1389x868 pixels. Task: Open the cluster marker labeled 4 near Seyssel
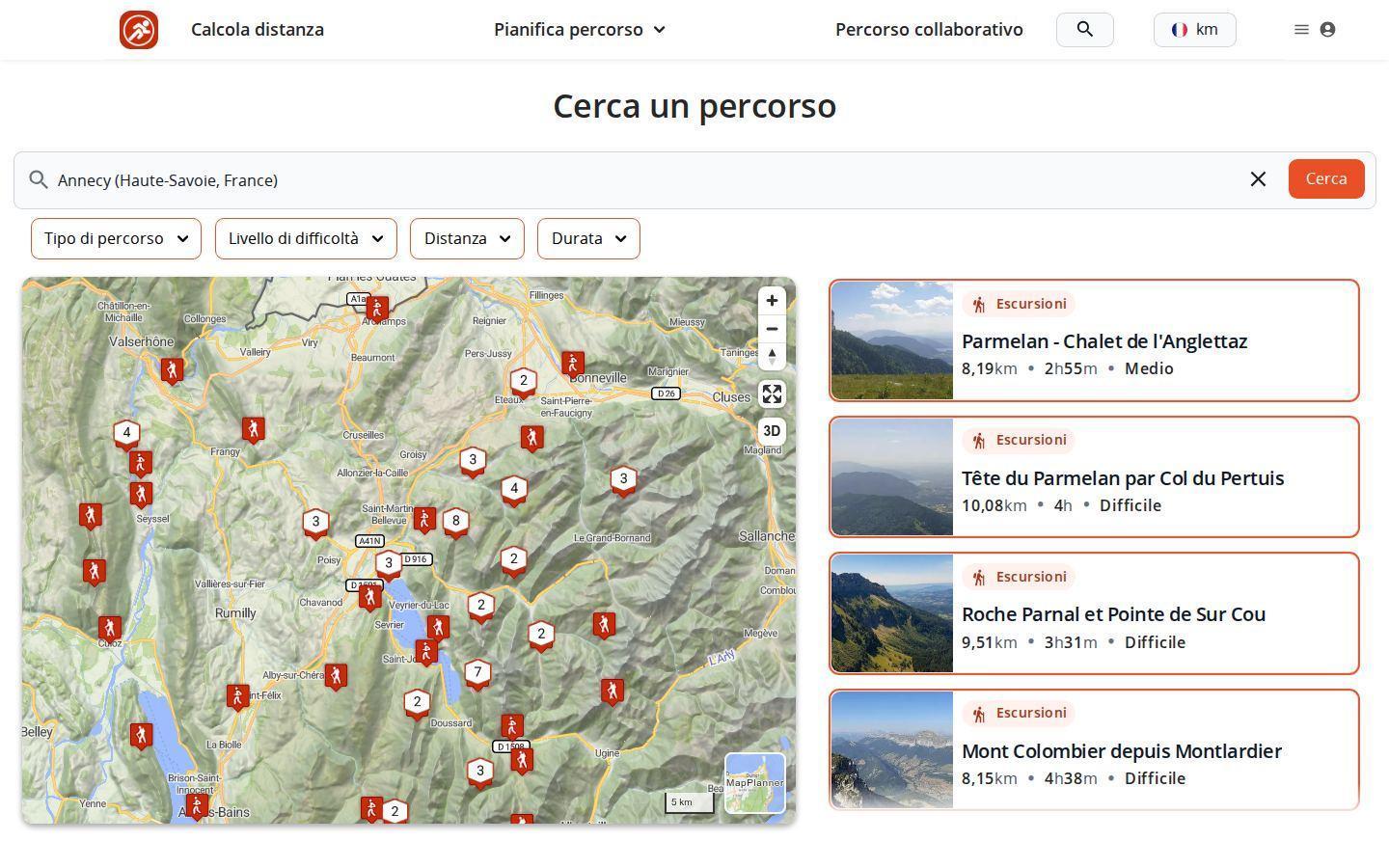[126, 434]
